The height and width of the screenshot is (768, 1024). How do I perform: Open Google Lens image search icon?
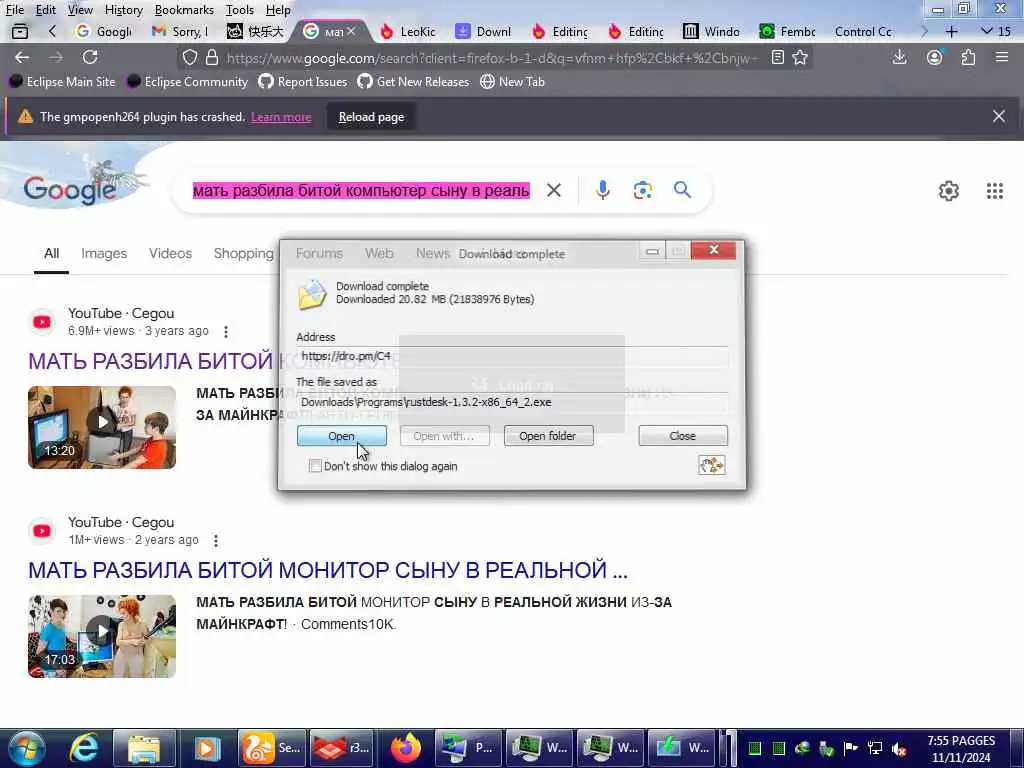643,190
